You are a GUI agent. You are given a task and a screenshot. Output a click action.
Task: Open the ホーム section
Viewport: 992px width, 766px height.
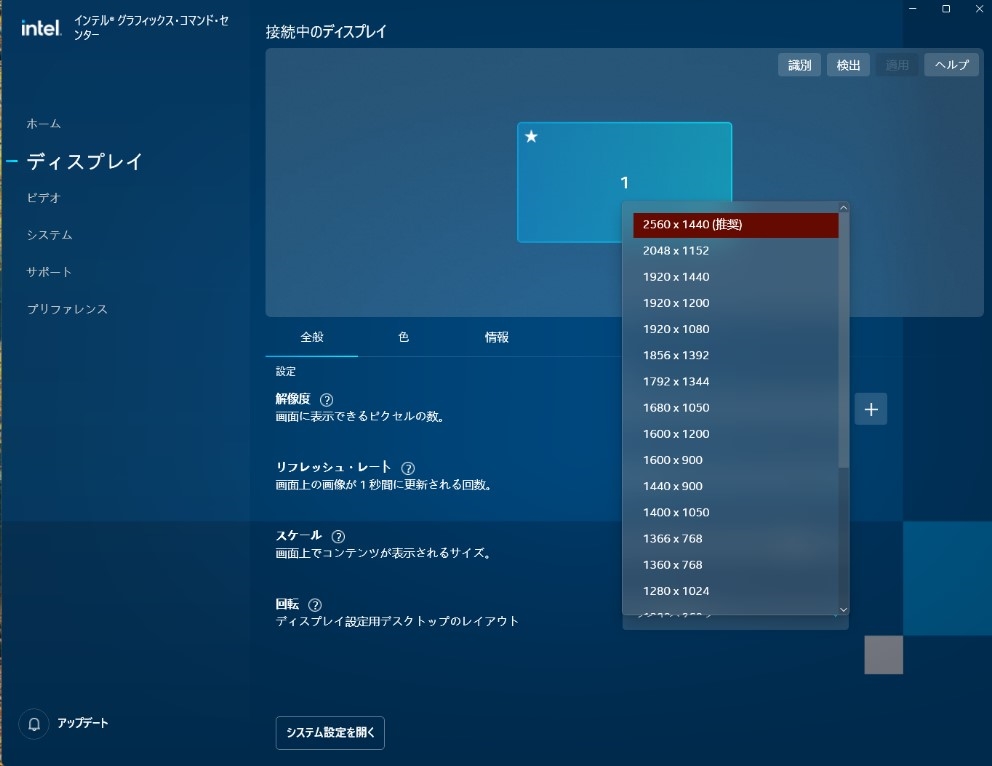pyautogui.click(x=44, y=124)
